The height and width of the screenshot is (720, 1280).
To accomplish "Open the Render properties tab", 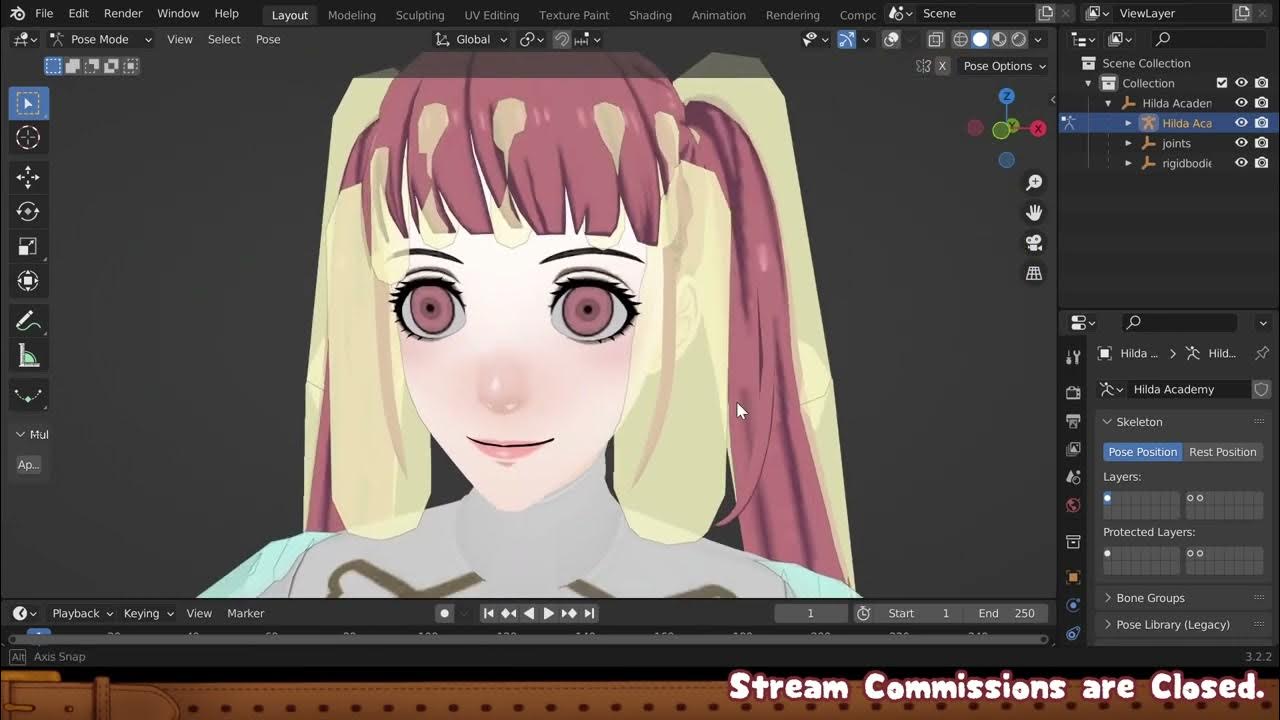I will tap(1073, 392).
